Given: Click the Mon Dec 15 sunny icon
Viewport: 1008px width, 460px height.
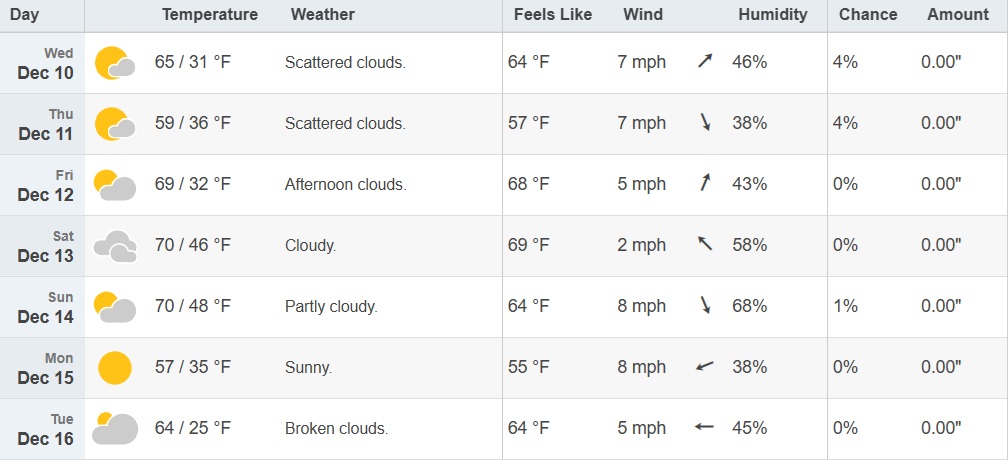Looking at the screenshot, I should click(115, 368).
